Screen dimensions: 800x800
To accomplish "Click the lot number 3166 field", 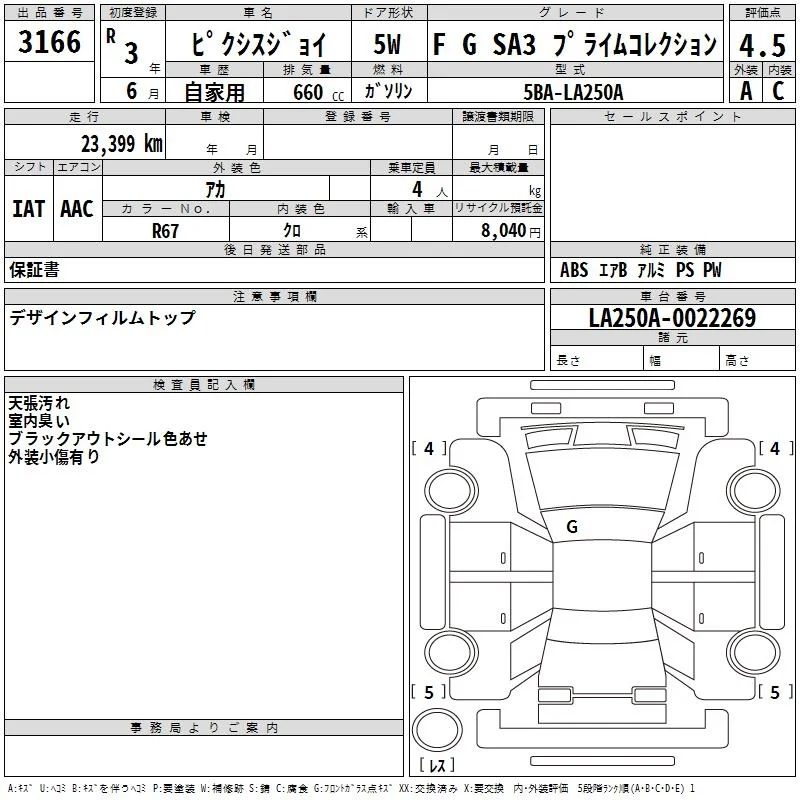I will click(x=49, y=41).
